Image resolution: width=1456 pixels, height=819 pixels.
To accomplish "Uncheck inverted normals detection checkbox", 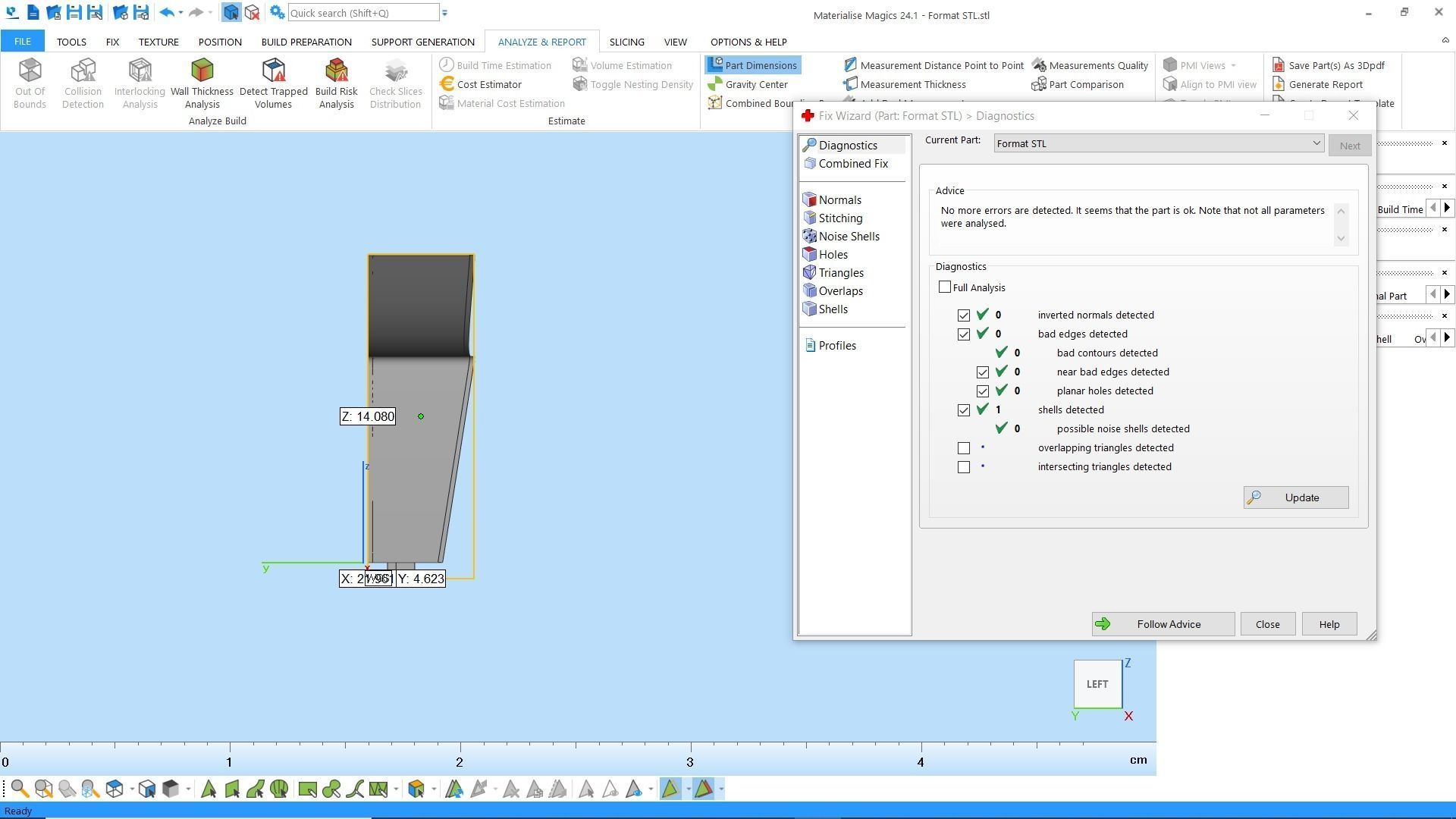I will (964, 315).
